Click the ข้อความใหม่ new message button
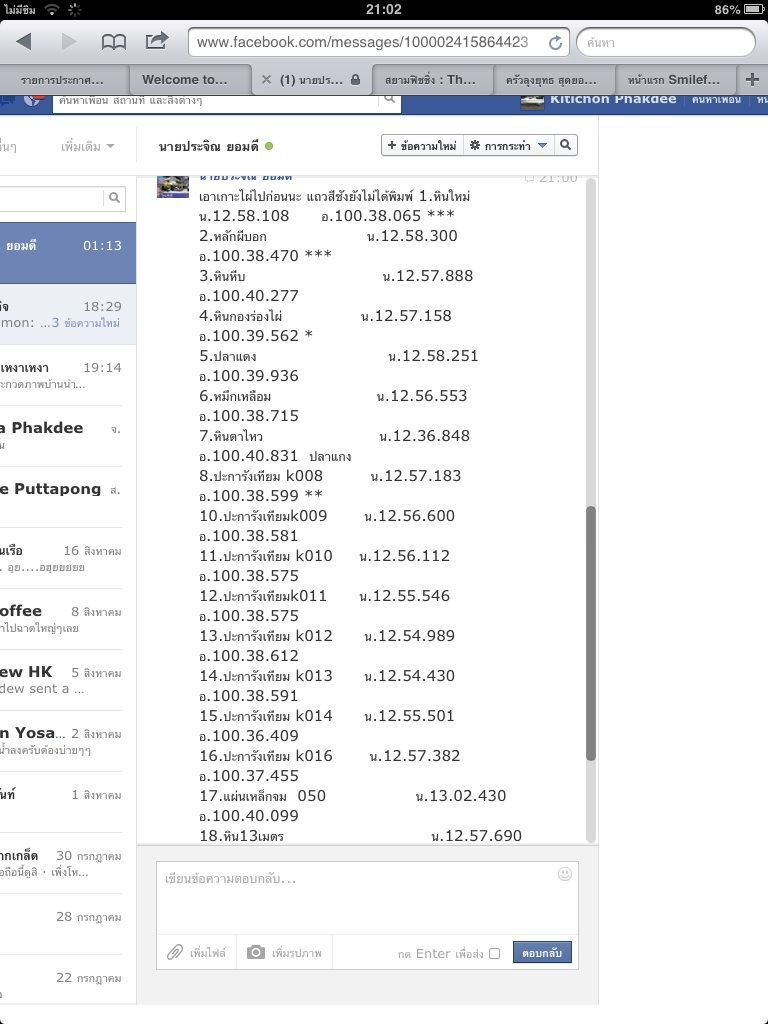768x1024 pixels. click(x=421, y=145)
